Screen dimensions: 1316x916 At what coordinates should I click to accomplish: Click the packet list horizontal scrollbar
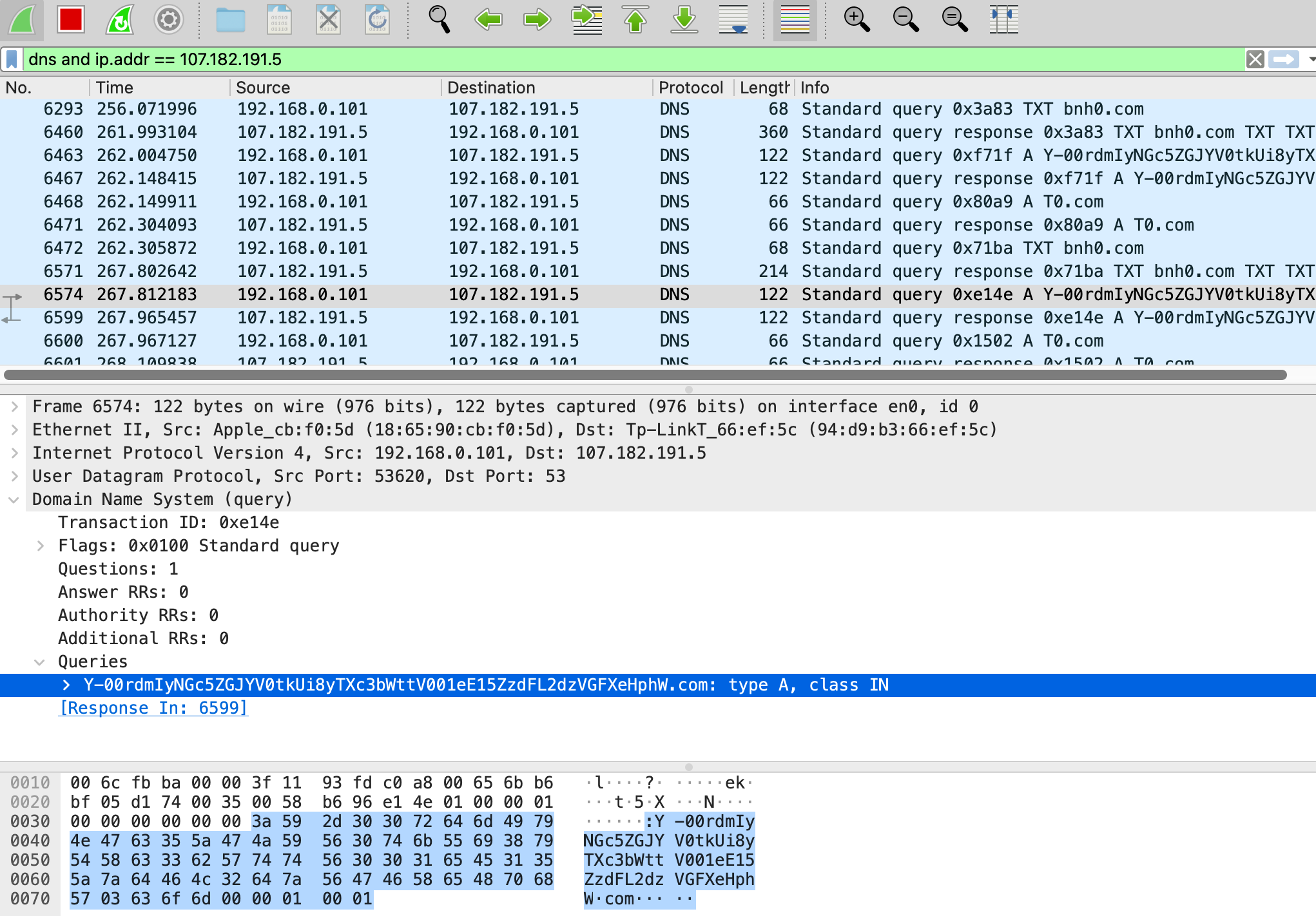coord(645,375)
